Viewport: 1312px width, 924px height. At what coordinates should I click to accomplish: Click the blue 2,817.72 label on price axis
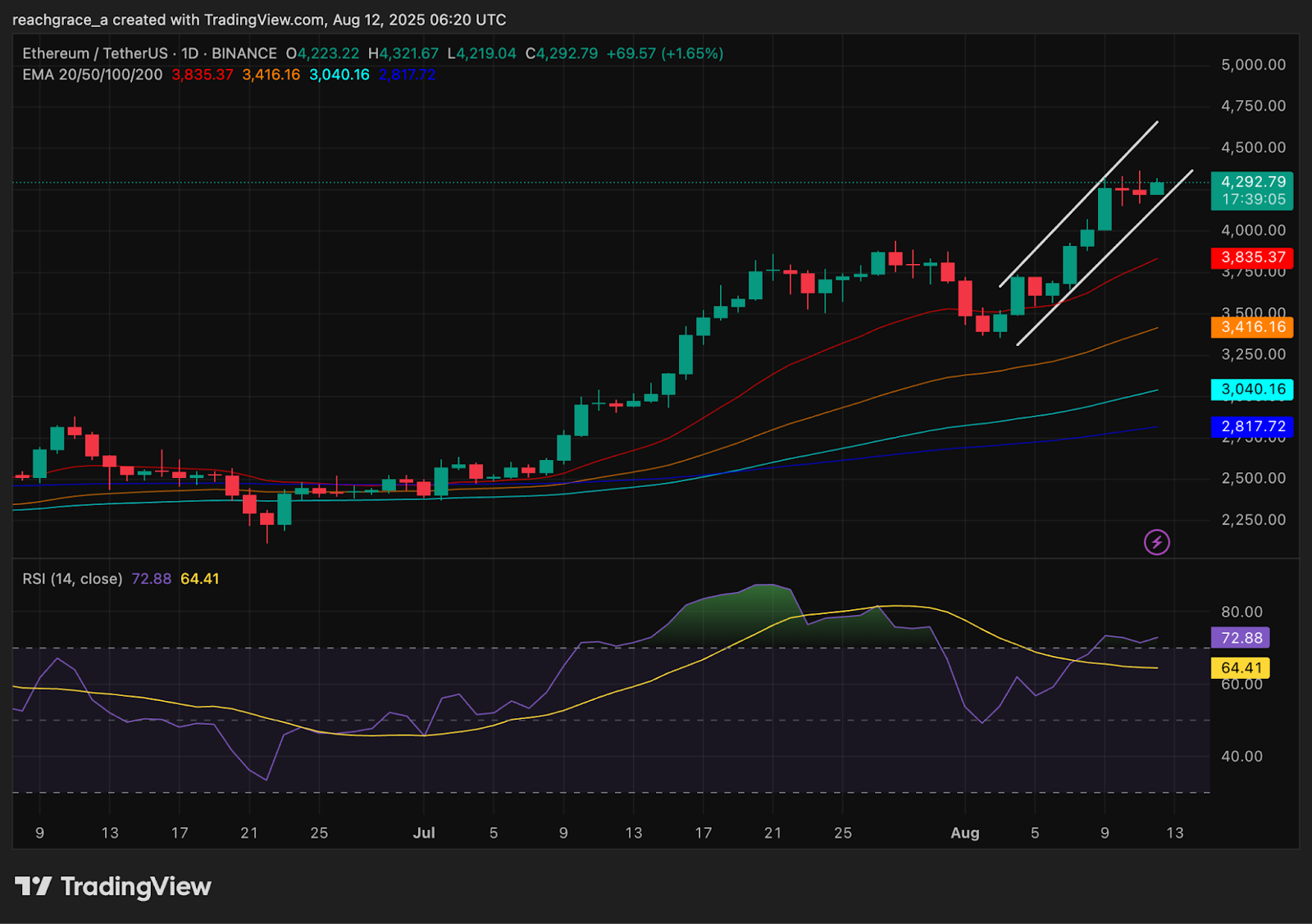point(1252,426)
